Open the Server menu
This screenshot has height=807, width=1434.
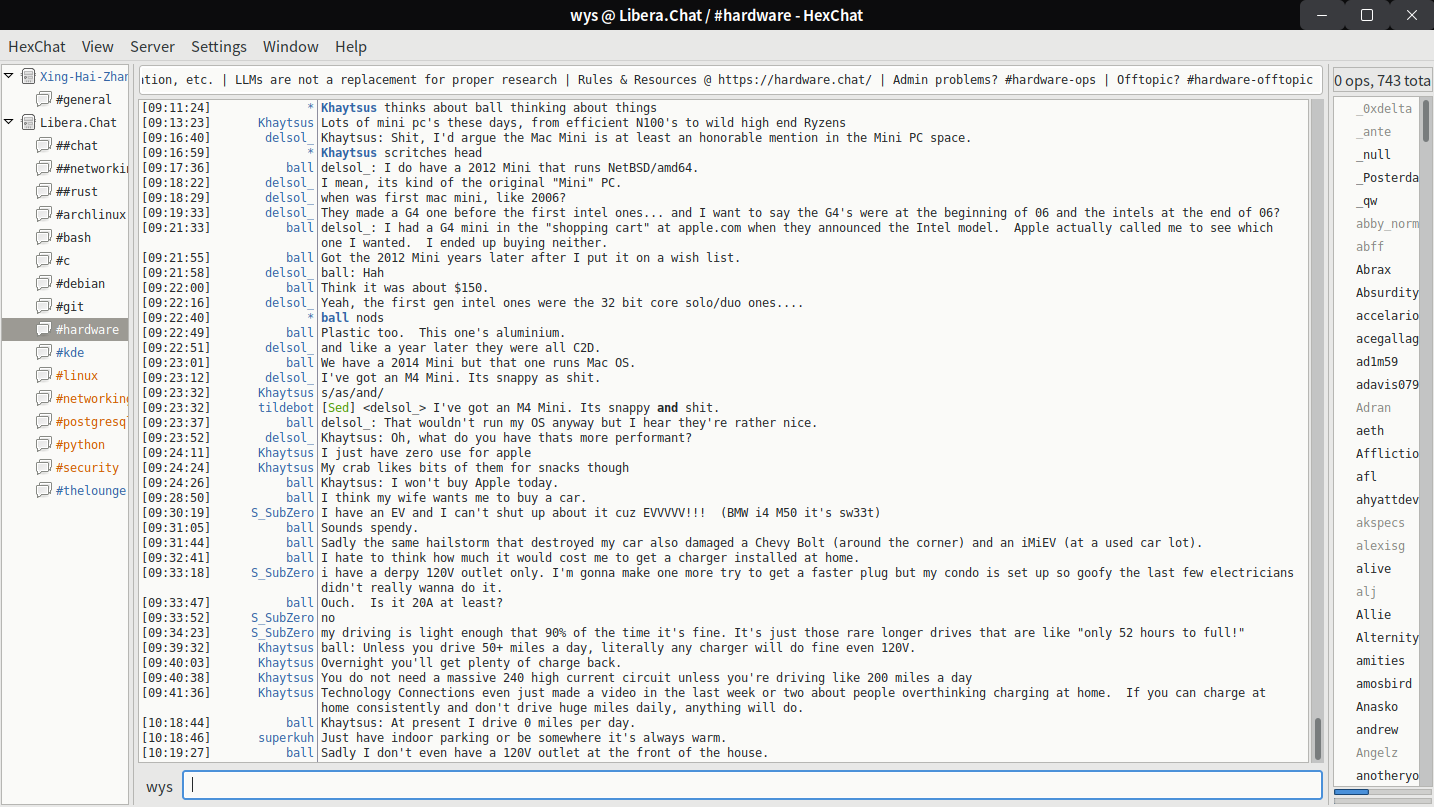[x=152, y=47]
